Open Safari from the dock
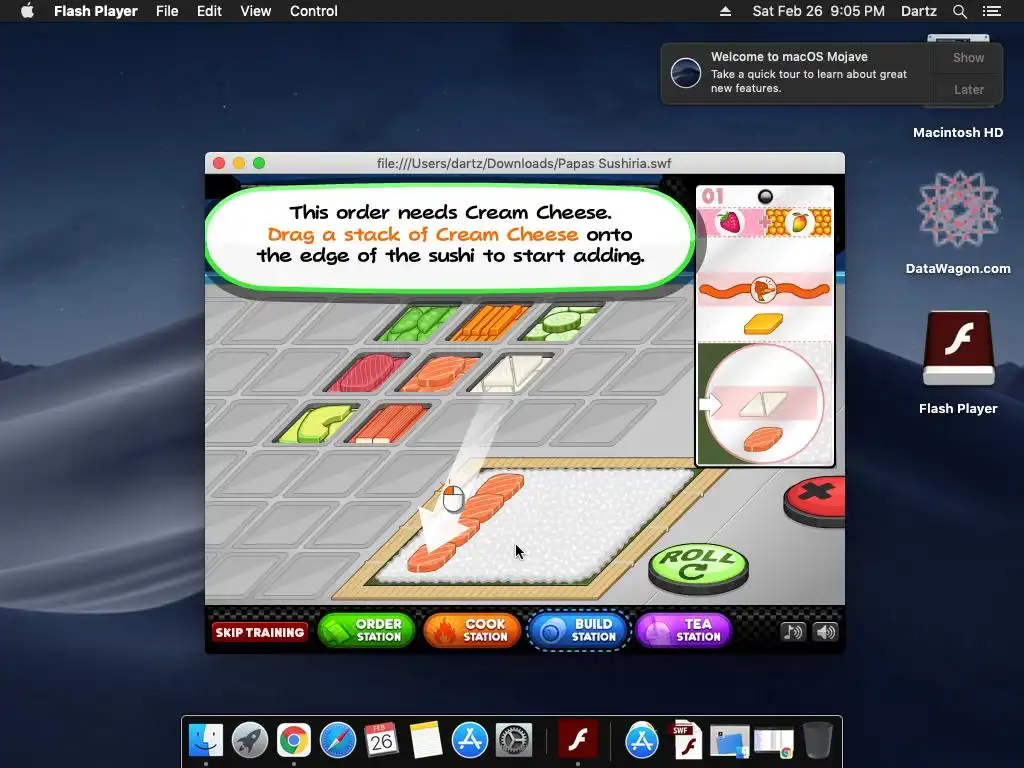The height and width of the screenshot is (768, 1024). coord(338,741)
